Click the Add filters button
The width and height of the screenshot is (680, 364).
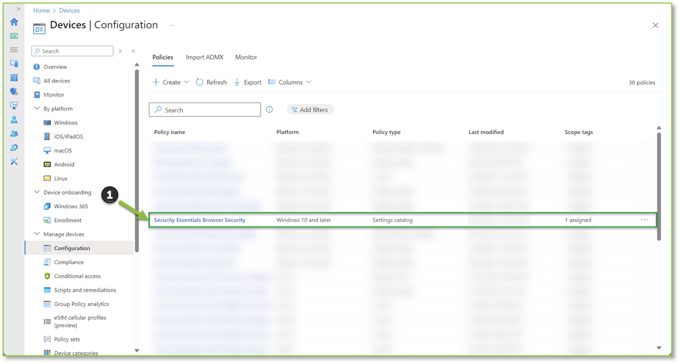coord(310,110)
